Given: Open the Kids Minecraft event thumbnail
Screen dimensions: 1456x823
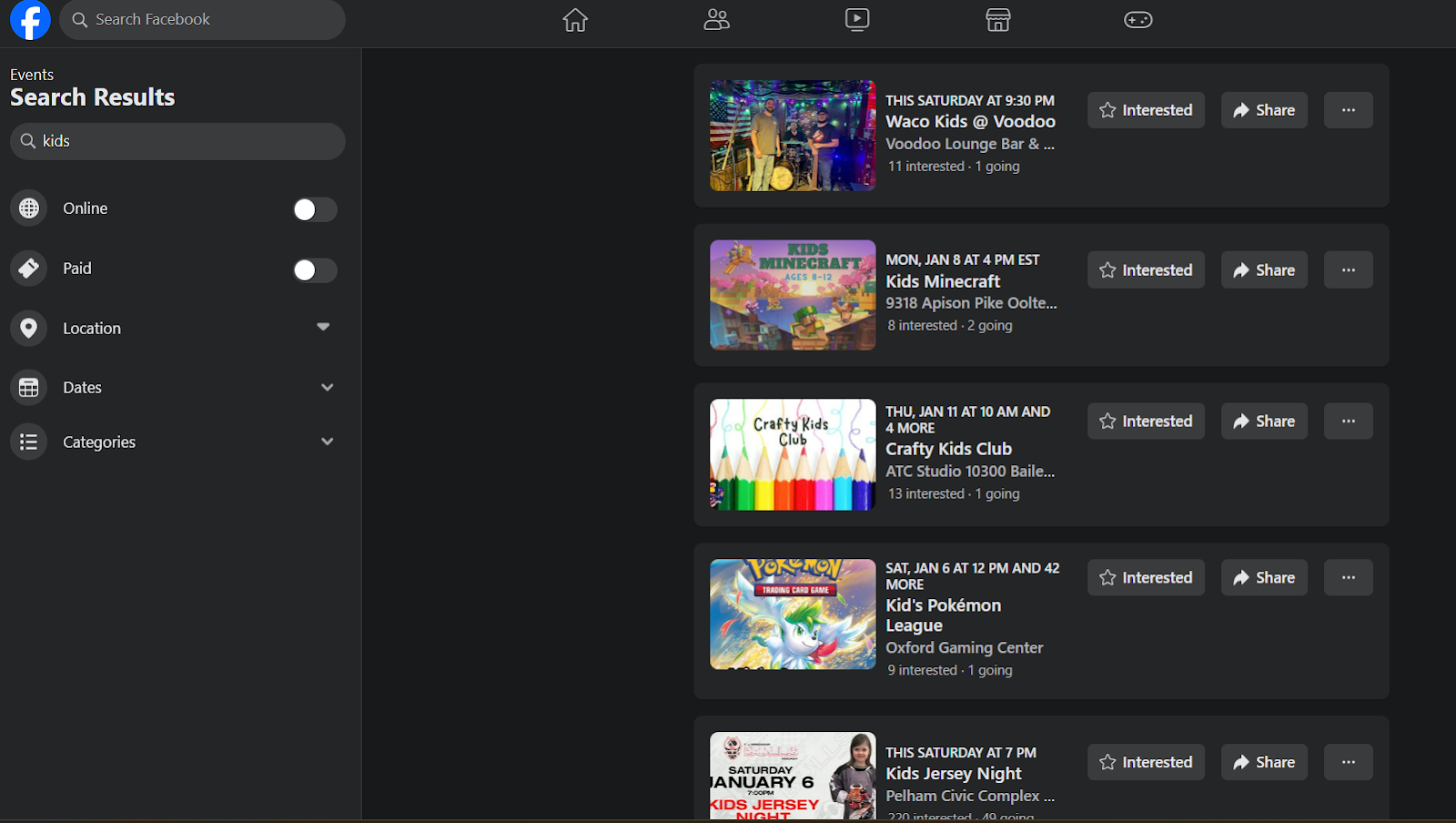Looking at the screenshot, I should coord(793,295).
